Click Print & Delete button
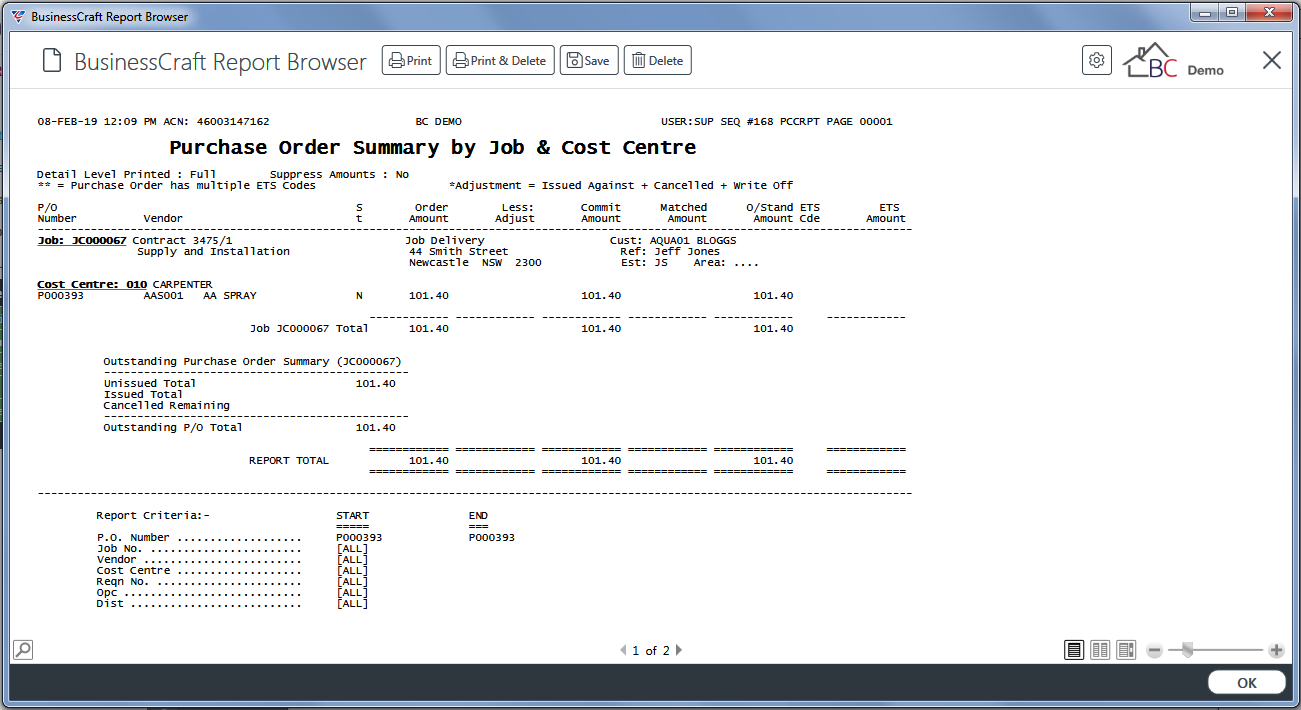 click(x=500, y=61)
